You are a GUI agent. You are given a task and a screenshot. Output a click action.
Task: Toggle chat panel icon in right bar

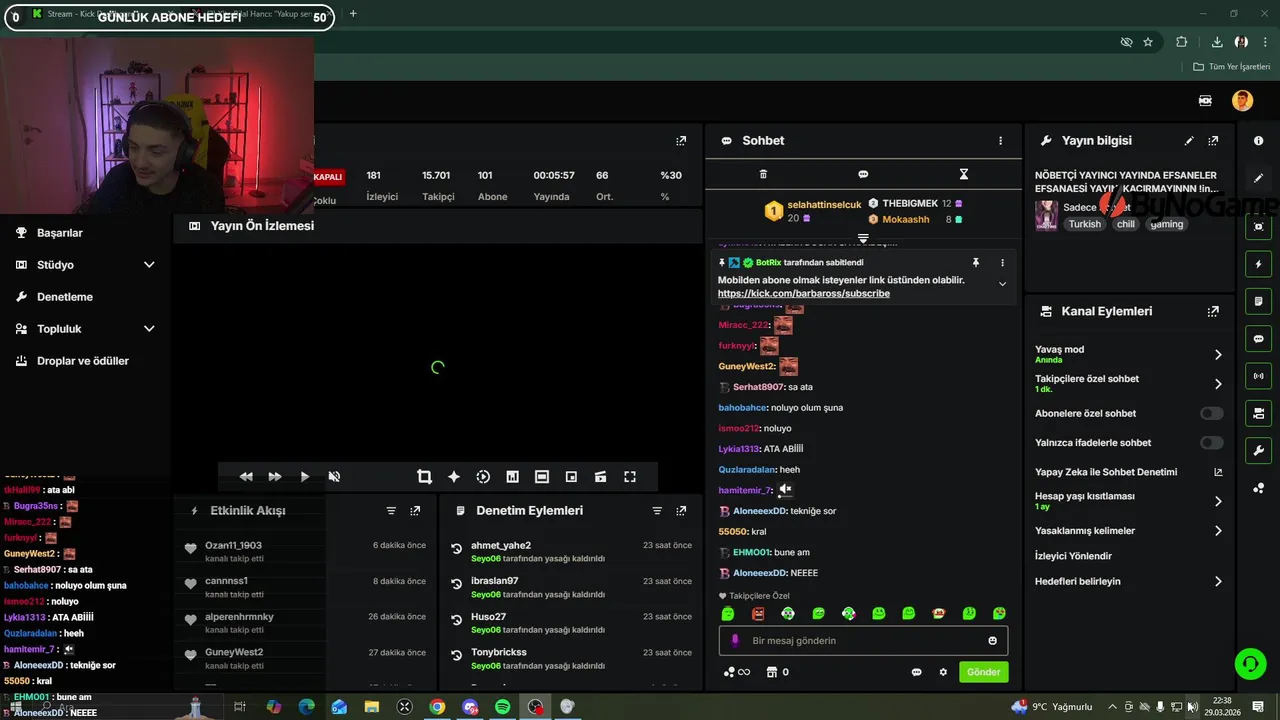coord(1259,339)
